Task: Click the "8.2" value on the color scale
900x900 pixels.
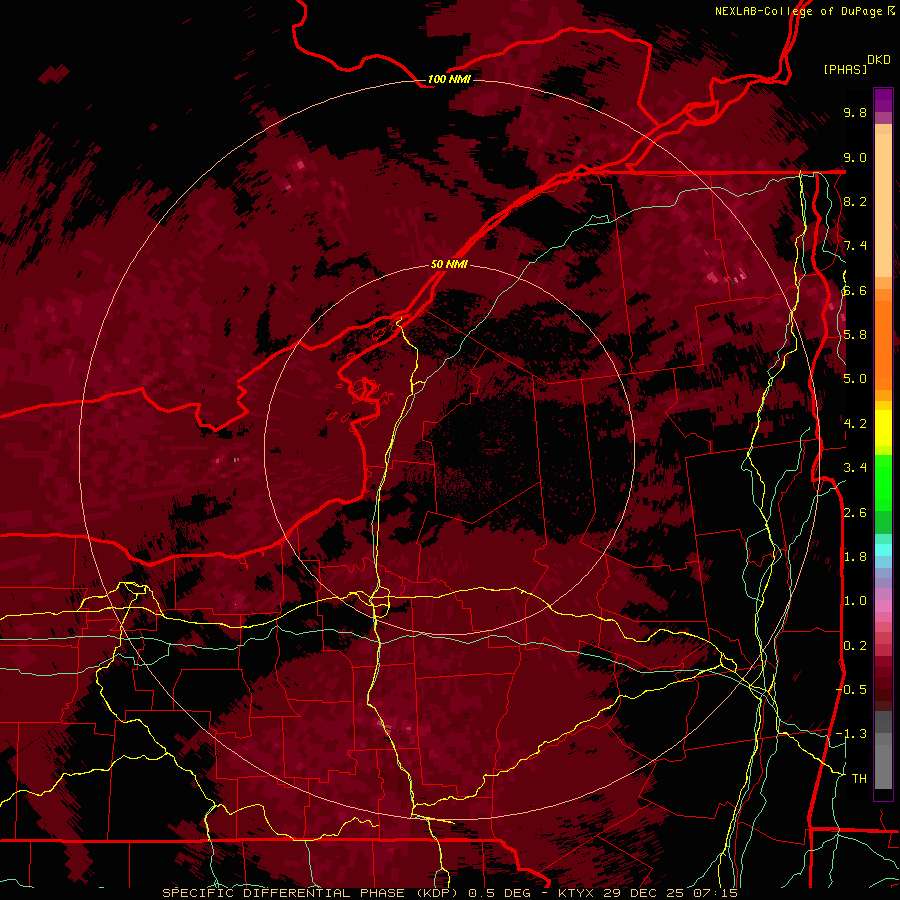Action: [x=855, y=201]
